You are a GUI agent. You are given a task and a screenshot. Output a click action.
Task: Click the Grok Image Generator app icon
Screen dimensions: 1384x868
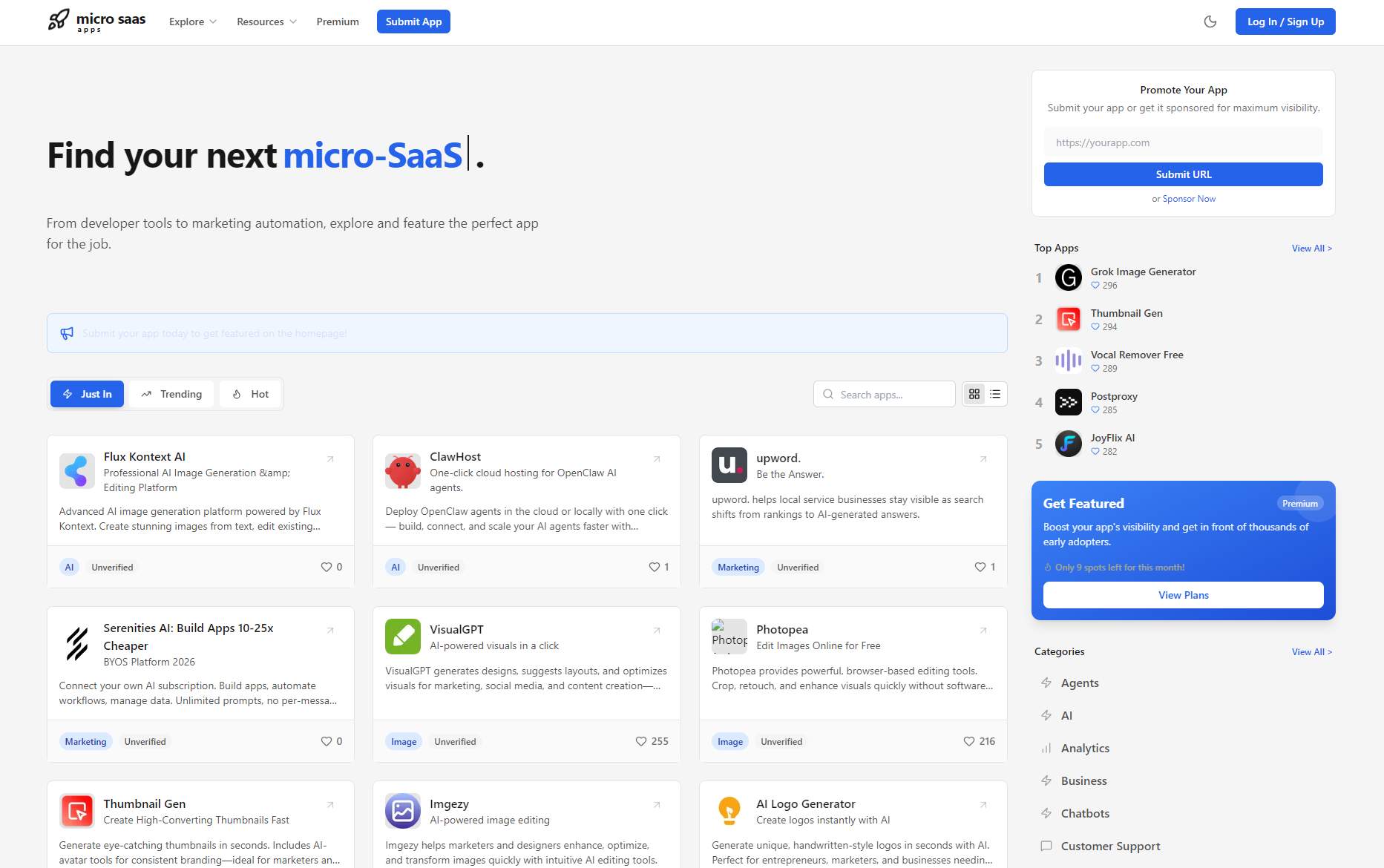coord(1068,277)
